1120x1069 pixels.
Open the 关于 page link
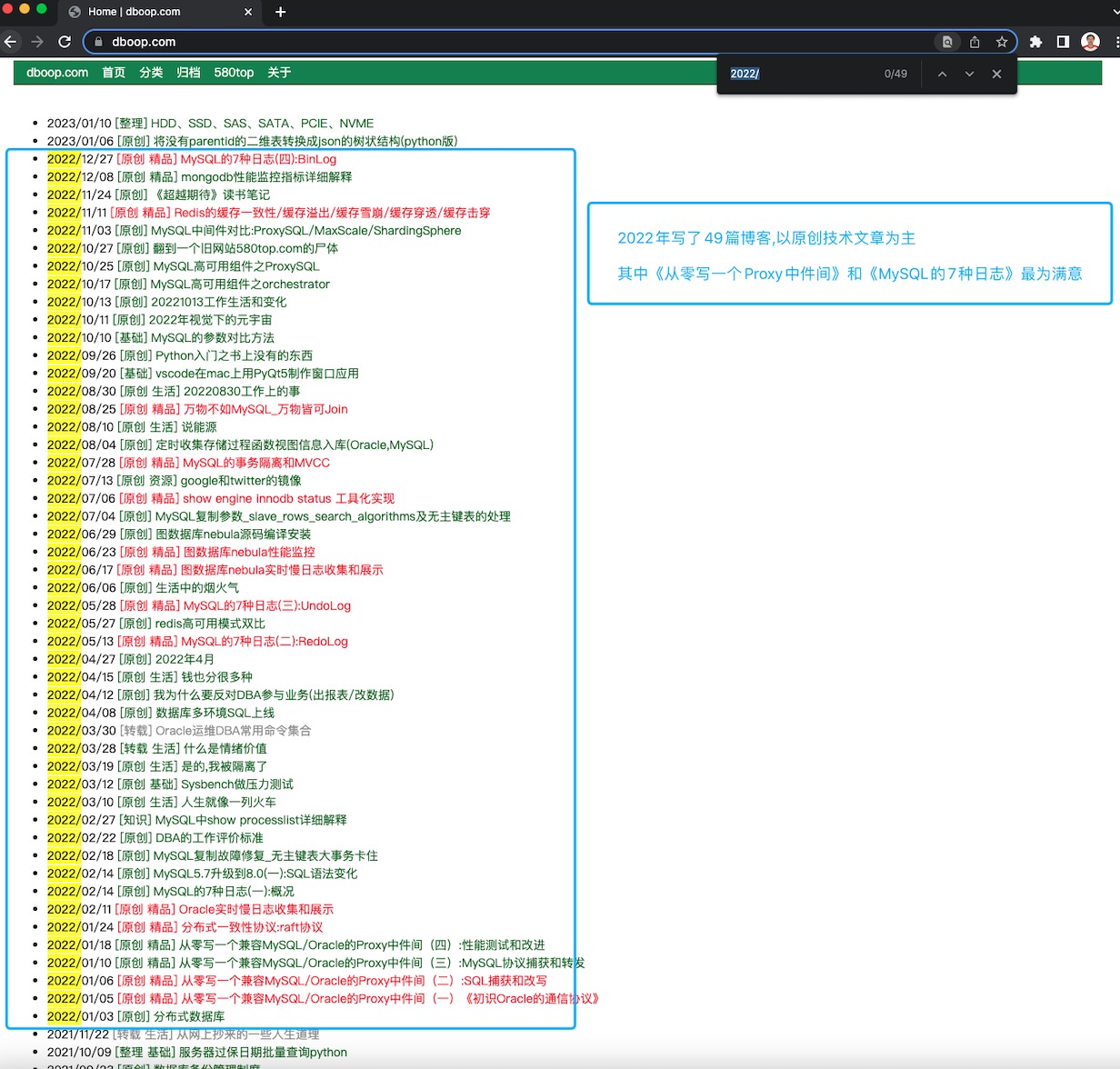(279, 73)
